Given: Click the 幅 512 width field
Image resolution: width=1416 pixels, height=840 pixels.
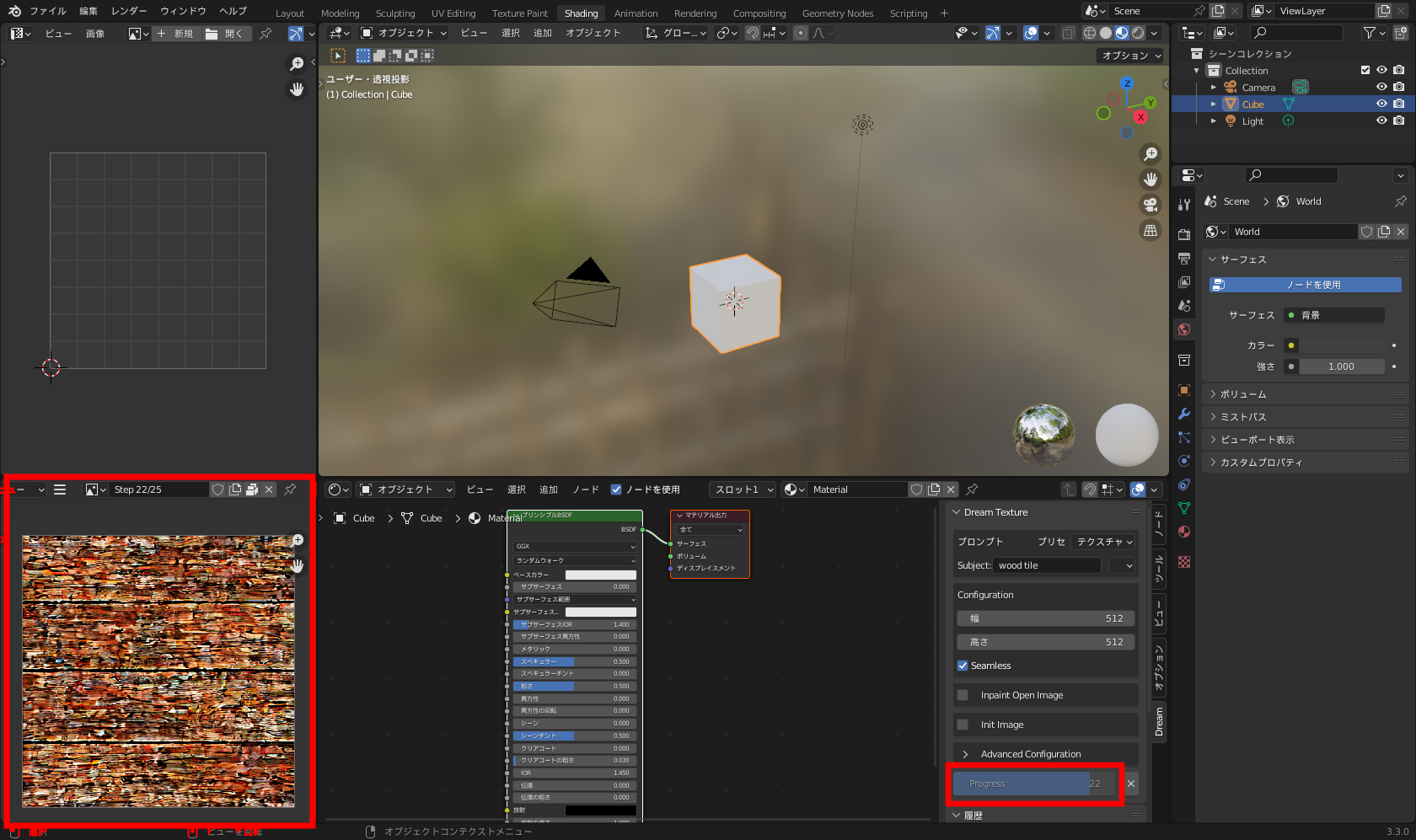Looking at the screenshot, I should (1046, 618).
